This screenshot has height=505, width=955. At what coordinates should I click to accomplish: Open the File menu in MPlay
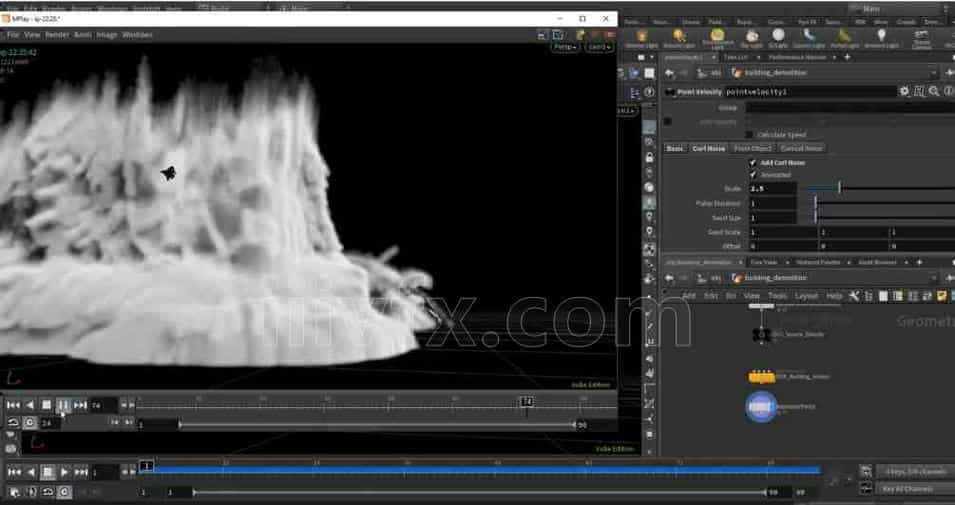13,35
